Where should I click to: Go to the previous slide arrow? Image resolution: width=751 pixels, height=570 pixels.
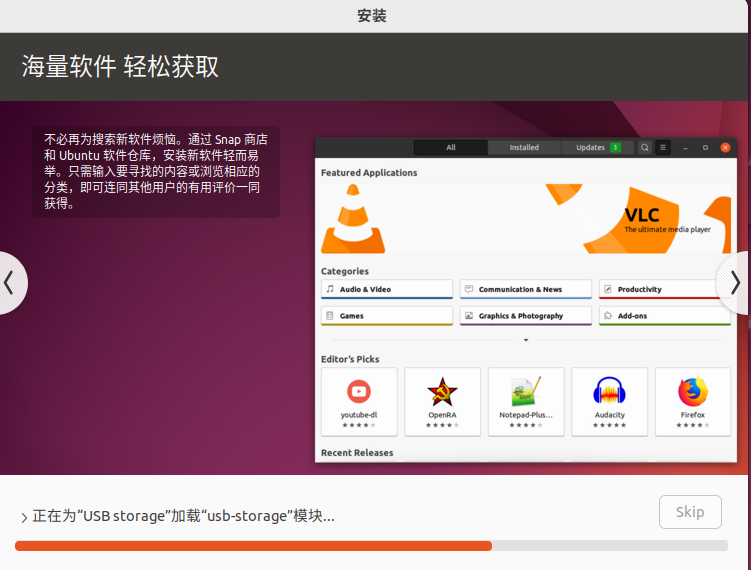tap(11, 283)
